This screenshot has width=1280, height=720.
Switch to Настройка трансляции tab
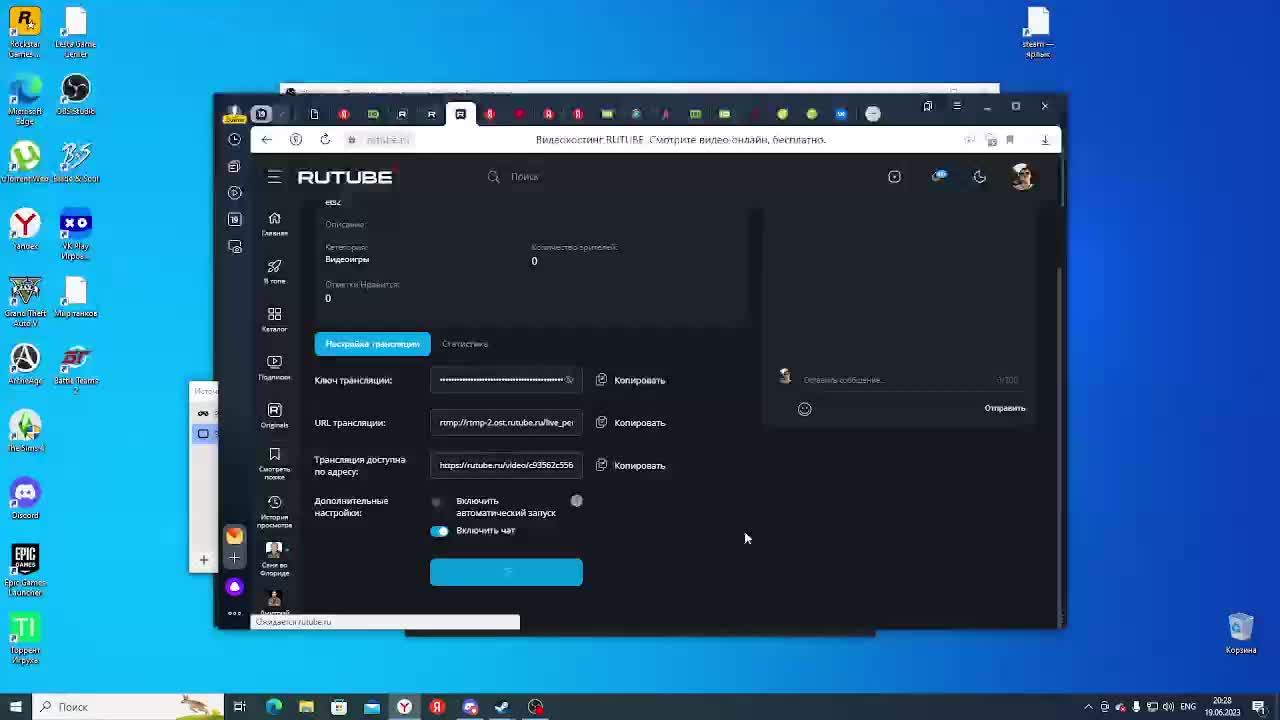click(372, 344)
